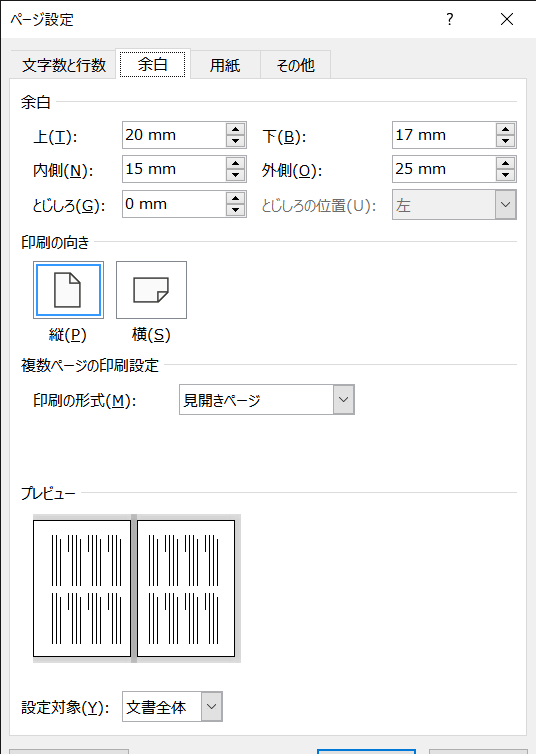Decrease the 外側 margin with down arrow
536x754 pixels.
(x=505, y=176)
